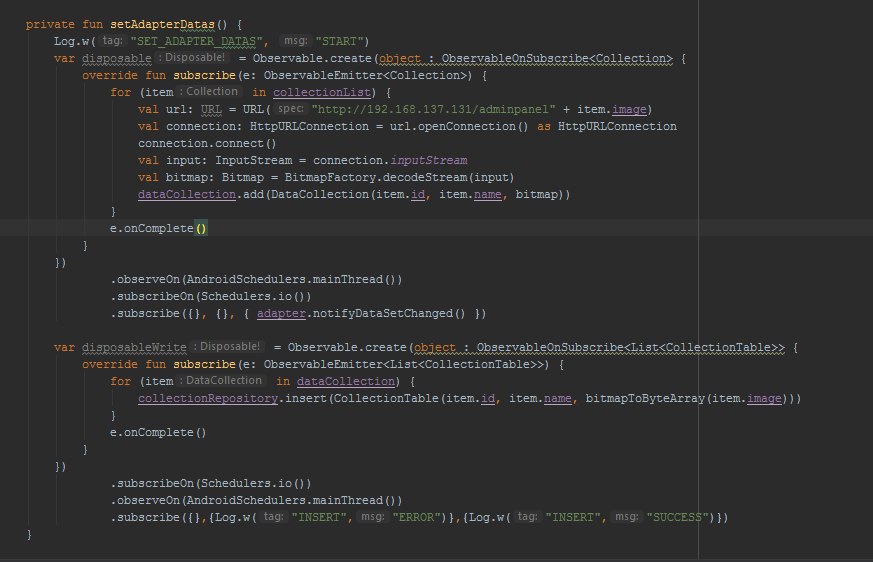This screenshot has width=873, height=562.
Task: Click the italic inputStream property
Action: click(429, 160)
